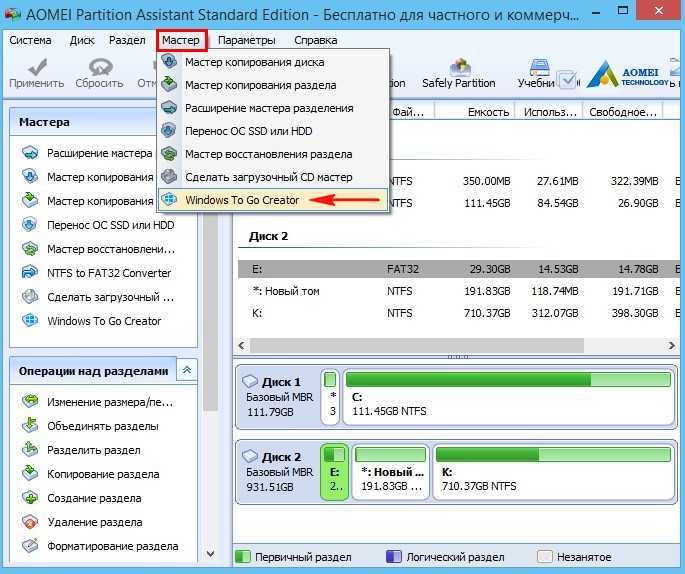Open the Диск menu
Viewport: 685px width, 574px height.
pyautogui.click(x=82, y=40)
